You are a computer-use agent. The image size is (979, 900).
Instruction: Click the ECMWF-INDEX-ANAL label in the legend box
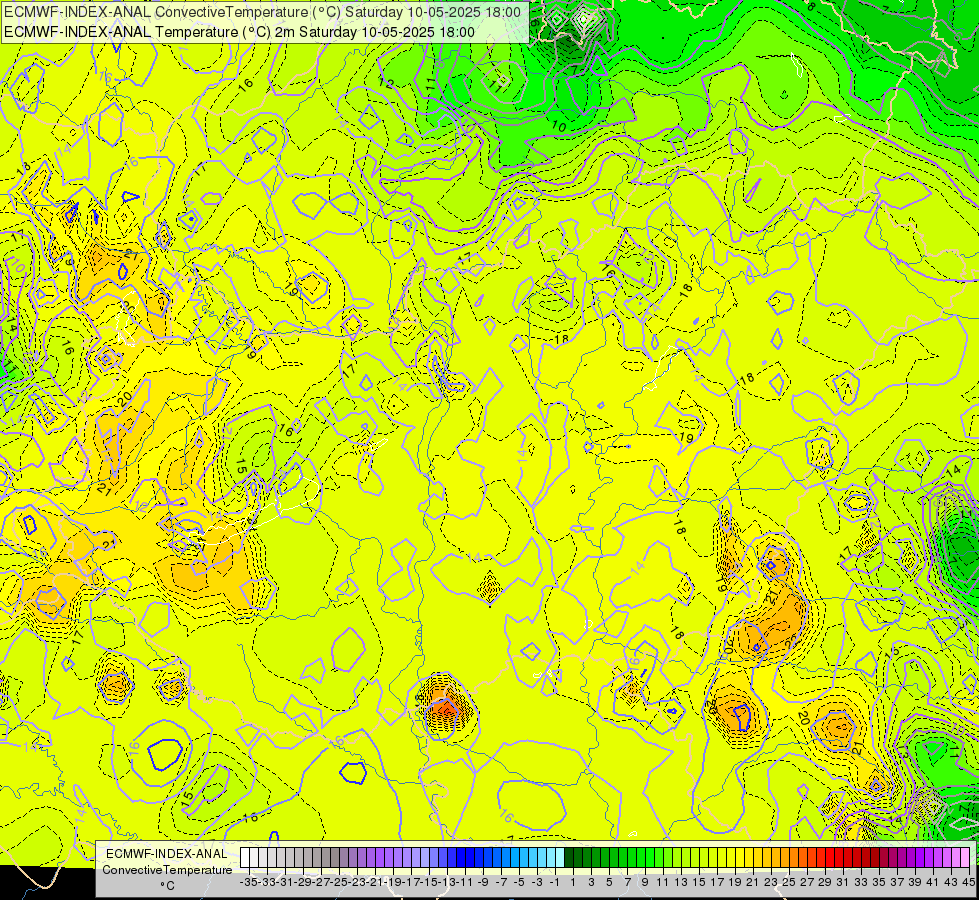click(167, 854)
